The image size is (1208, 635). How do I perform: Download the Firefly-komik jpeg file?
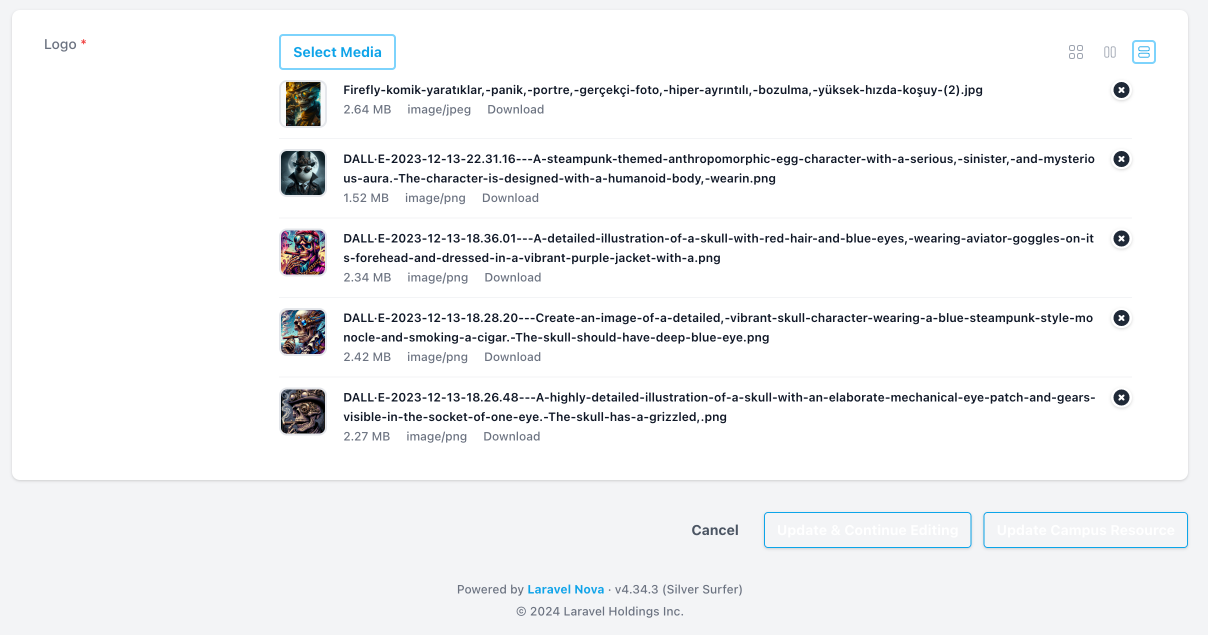pyautogui.click(x=515, y=110)
